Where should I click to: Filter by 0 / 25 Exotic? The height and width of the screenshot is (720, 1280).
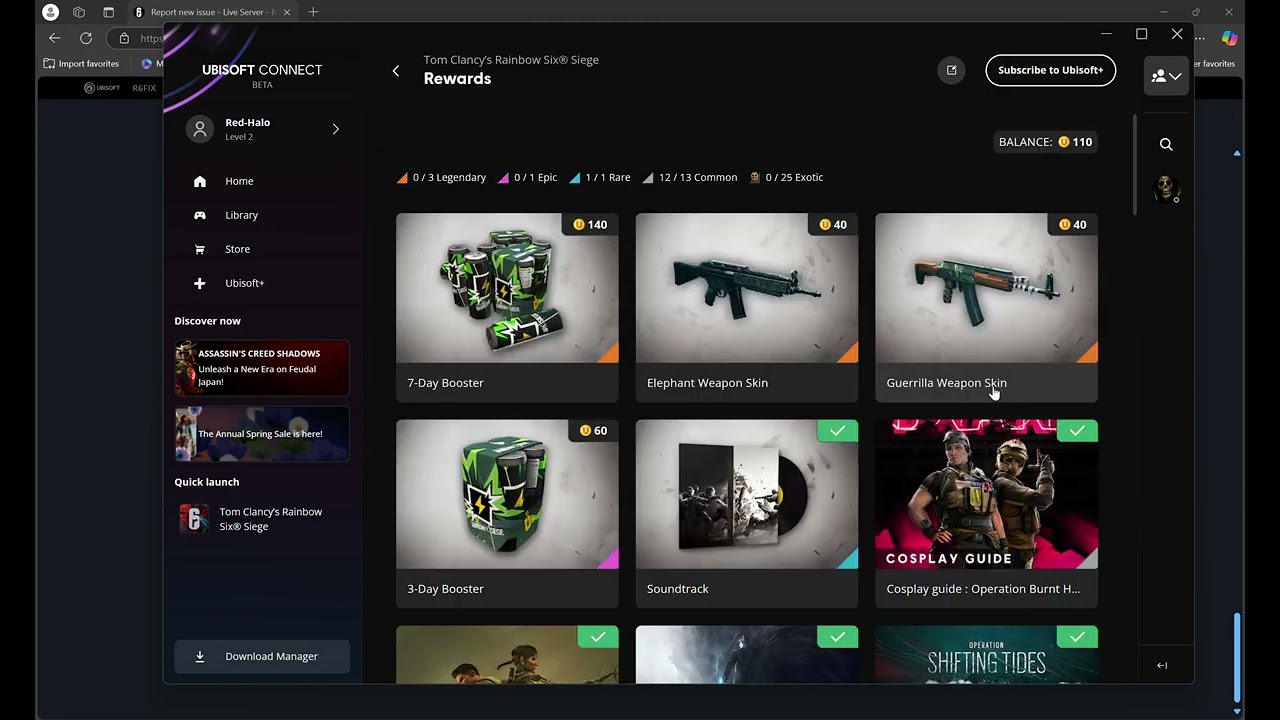tap(786, 177)
